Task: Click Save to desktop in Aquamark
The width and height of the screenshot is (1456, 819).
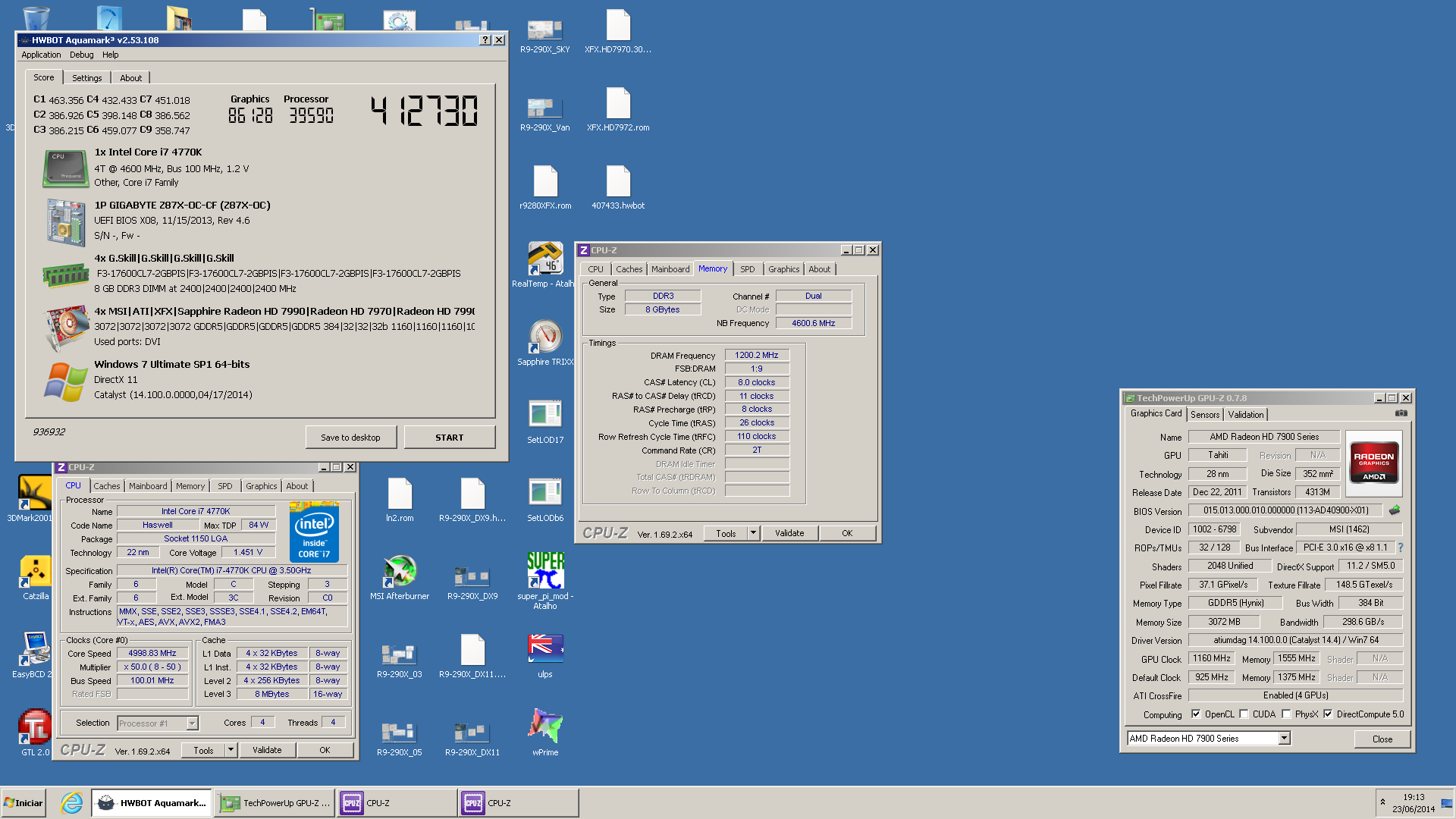Action: [350, 438]
